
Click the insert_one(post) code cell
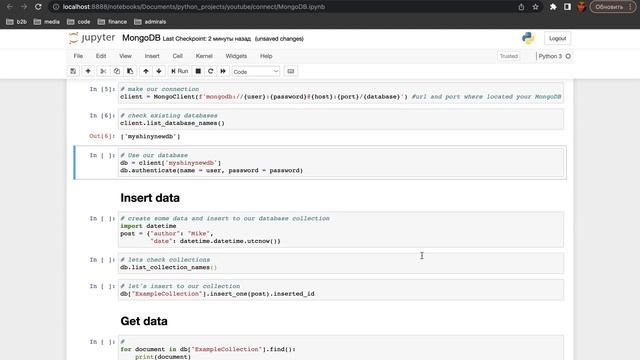point(341,290)
